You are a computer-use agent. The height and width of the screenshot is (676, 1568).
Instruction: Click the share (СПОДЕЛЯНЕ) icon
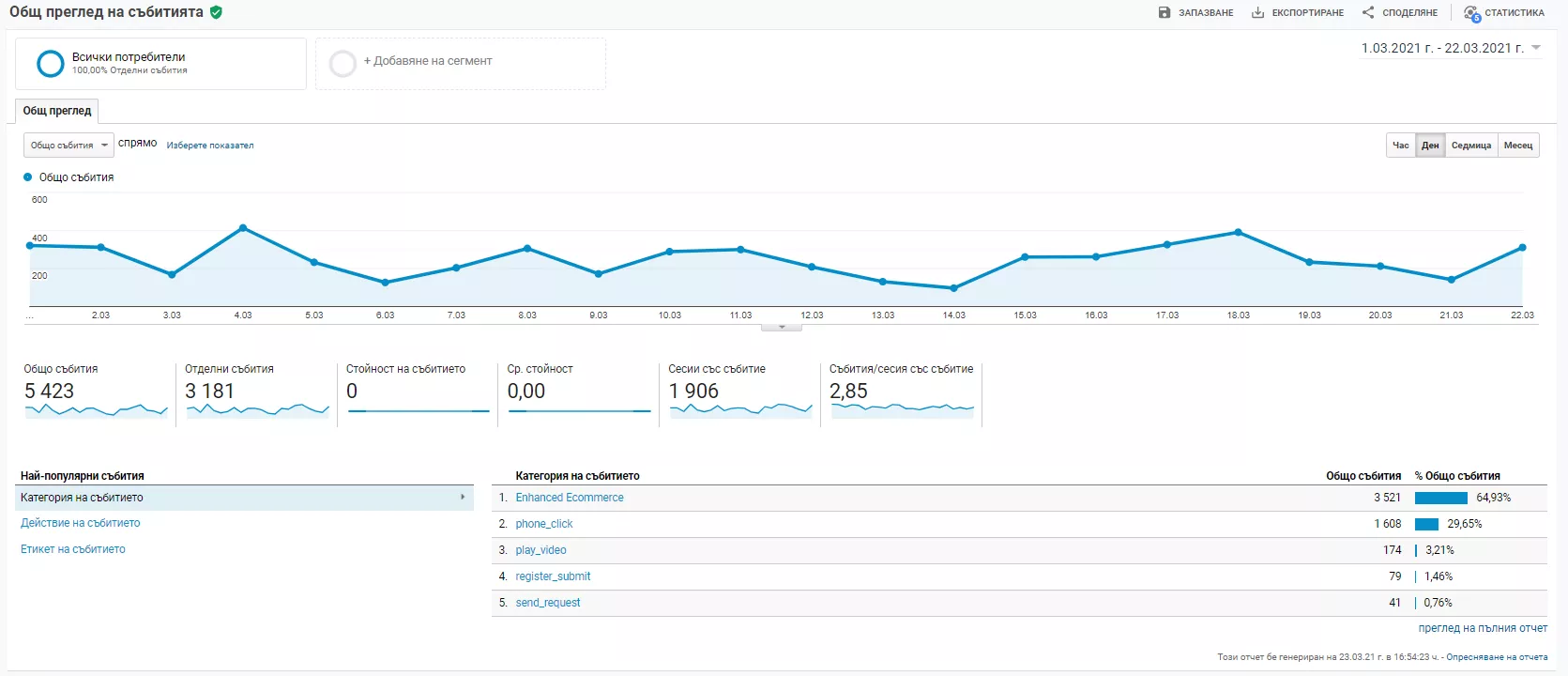pyautogui.click(x=1368, y=12)
